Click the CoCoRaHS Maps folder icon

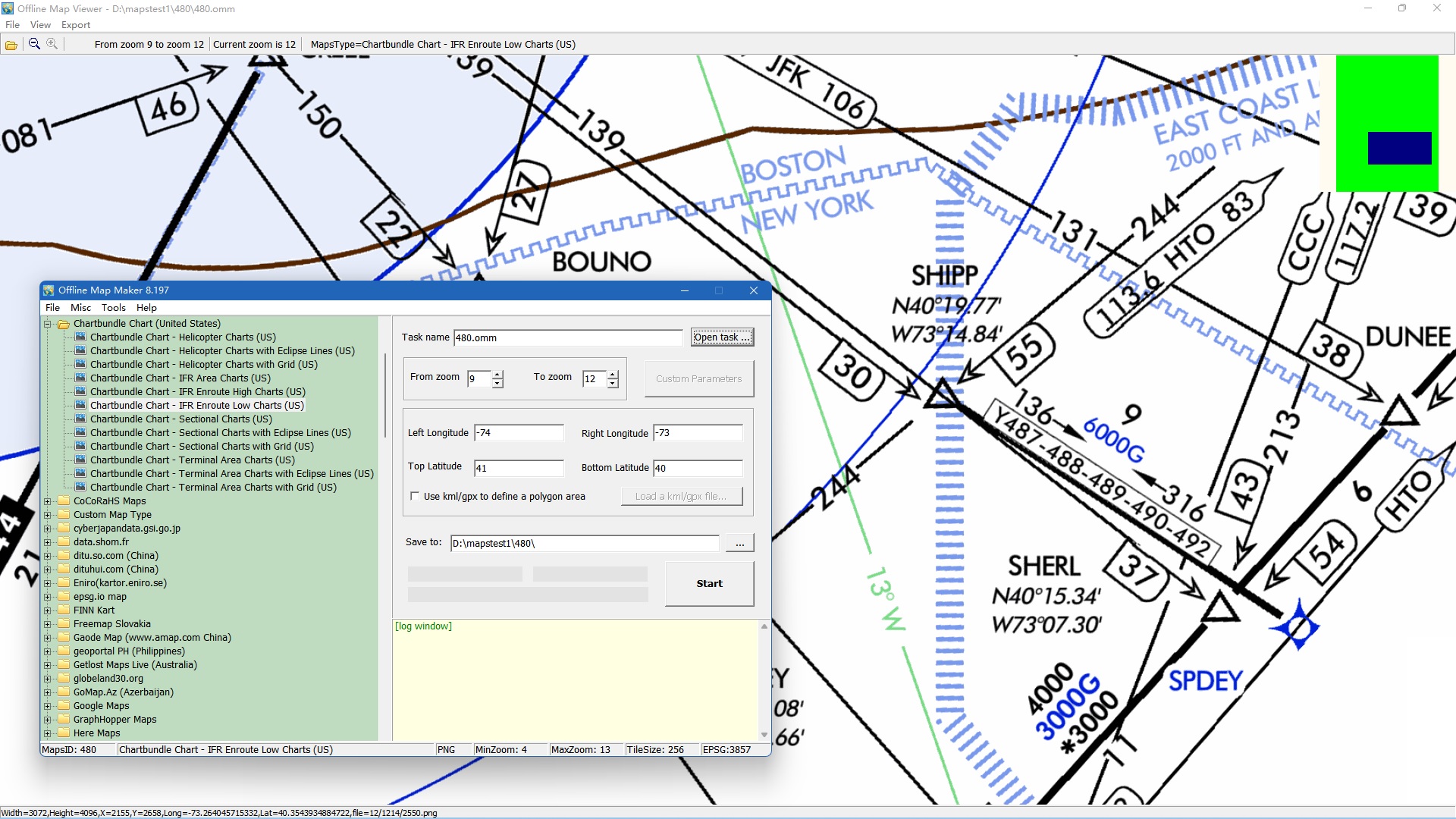coord(64,501)
